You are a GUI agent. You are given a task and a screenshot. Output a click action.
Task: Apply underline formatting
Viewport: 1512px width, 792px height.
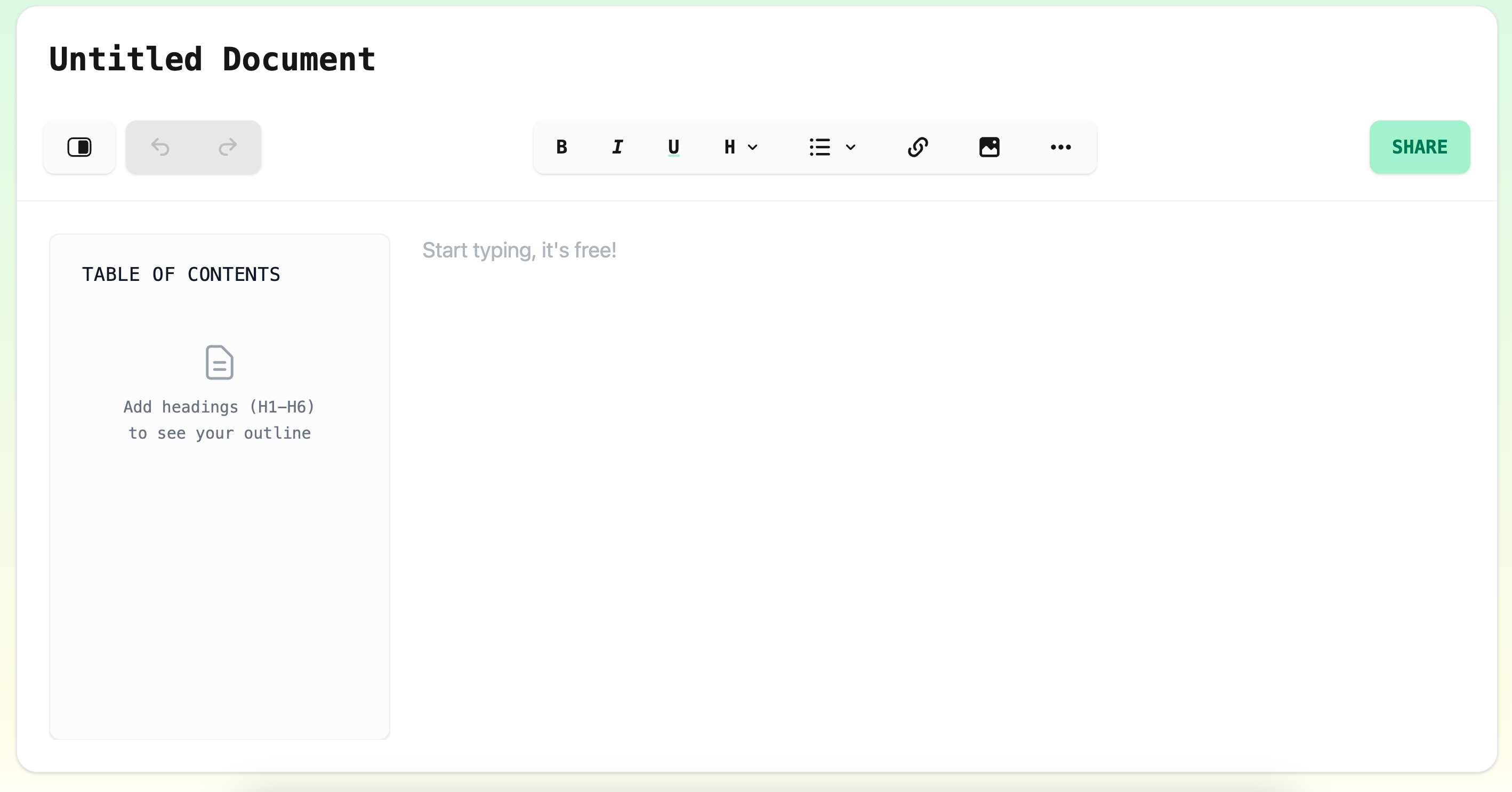point(673,147)
